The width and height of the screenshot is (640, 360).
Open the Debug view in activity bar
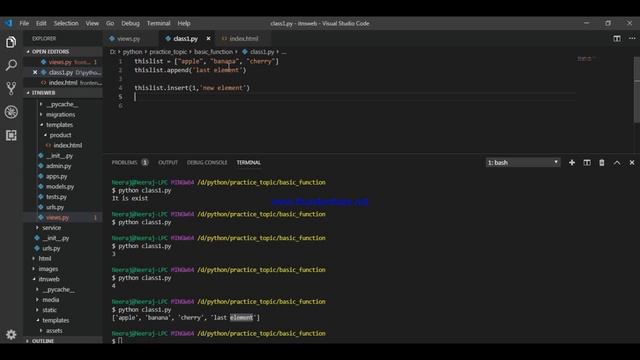click(11, 112)
